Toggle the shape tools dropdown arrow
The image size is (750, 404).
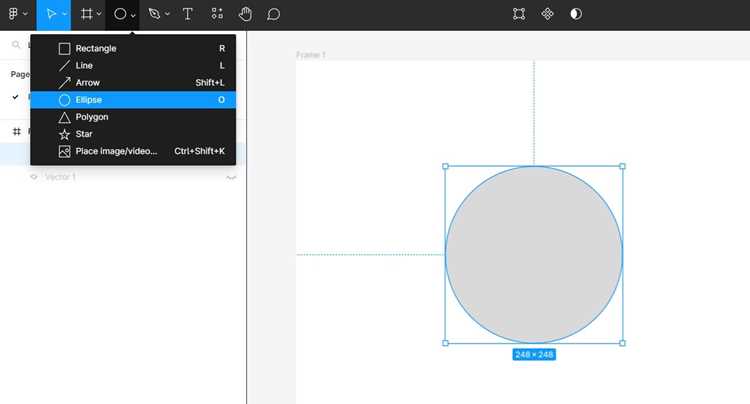tap(133, 15)
